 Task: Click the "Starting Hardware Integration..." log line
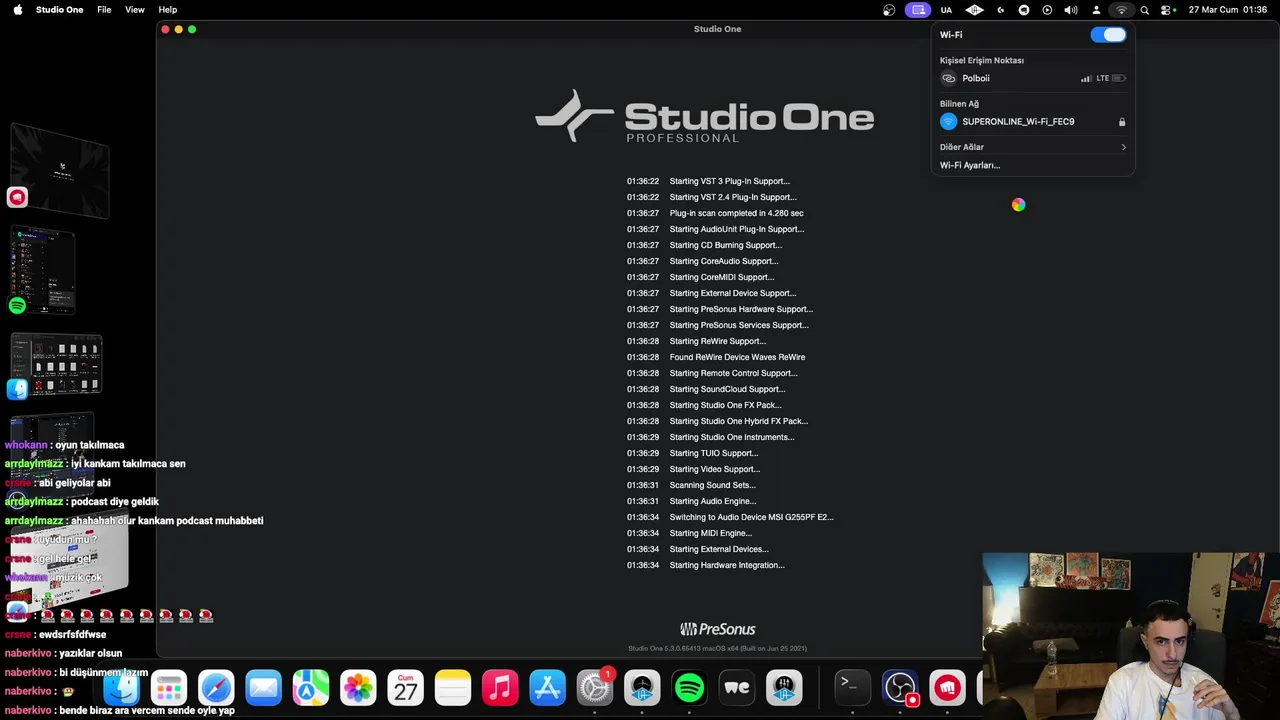pos(727,565)
